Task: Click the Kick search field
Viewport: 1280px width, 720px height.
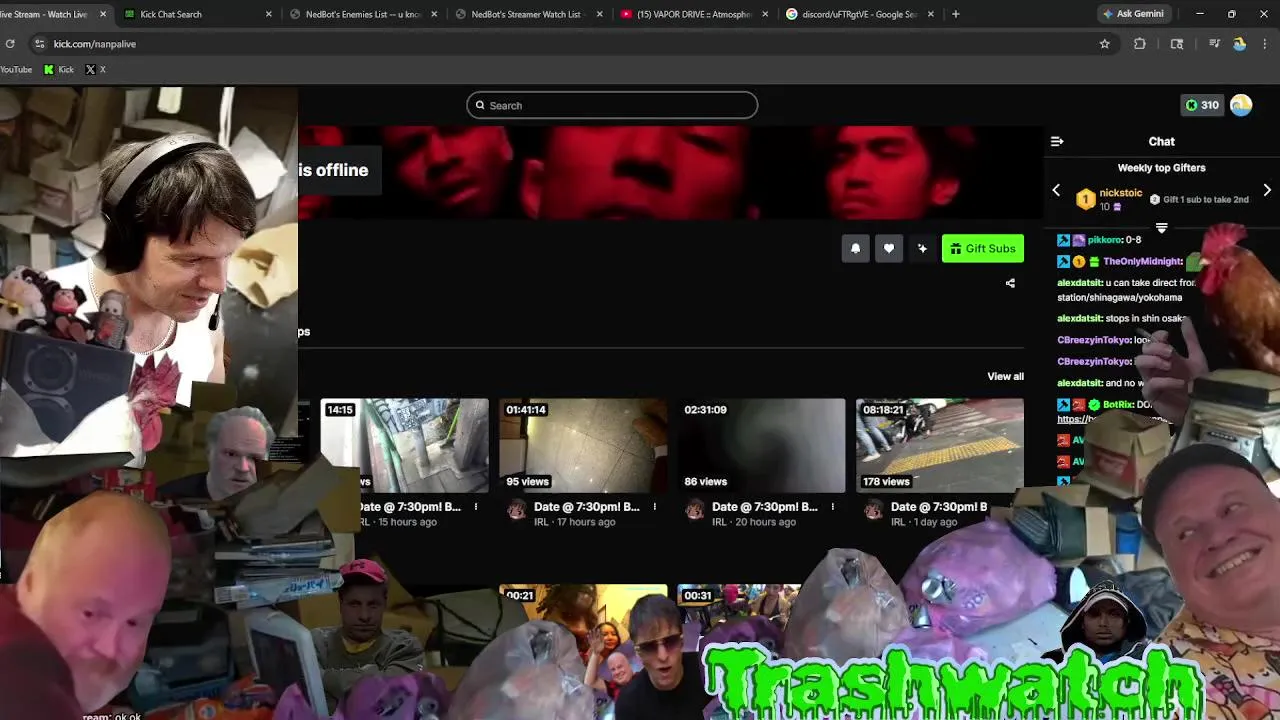Action: (x=612, y=105)
